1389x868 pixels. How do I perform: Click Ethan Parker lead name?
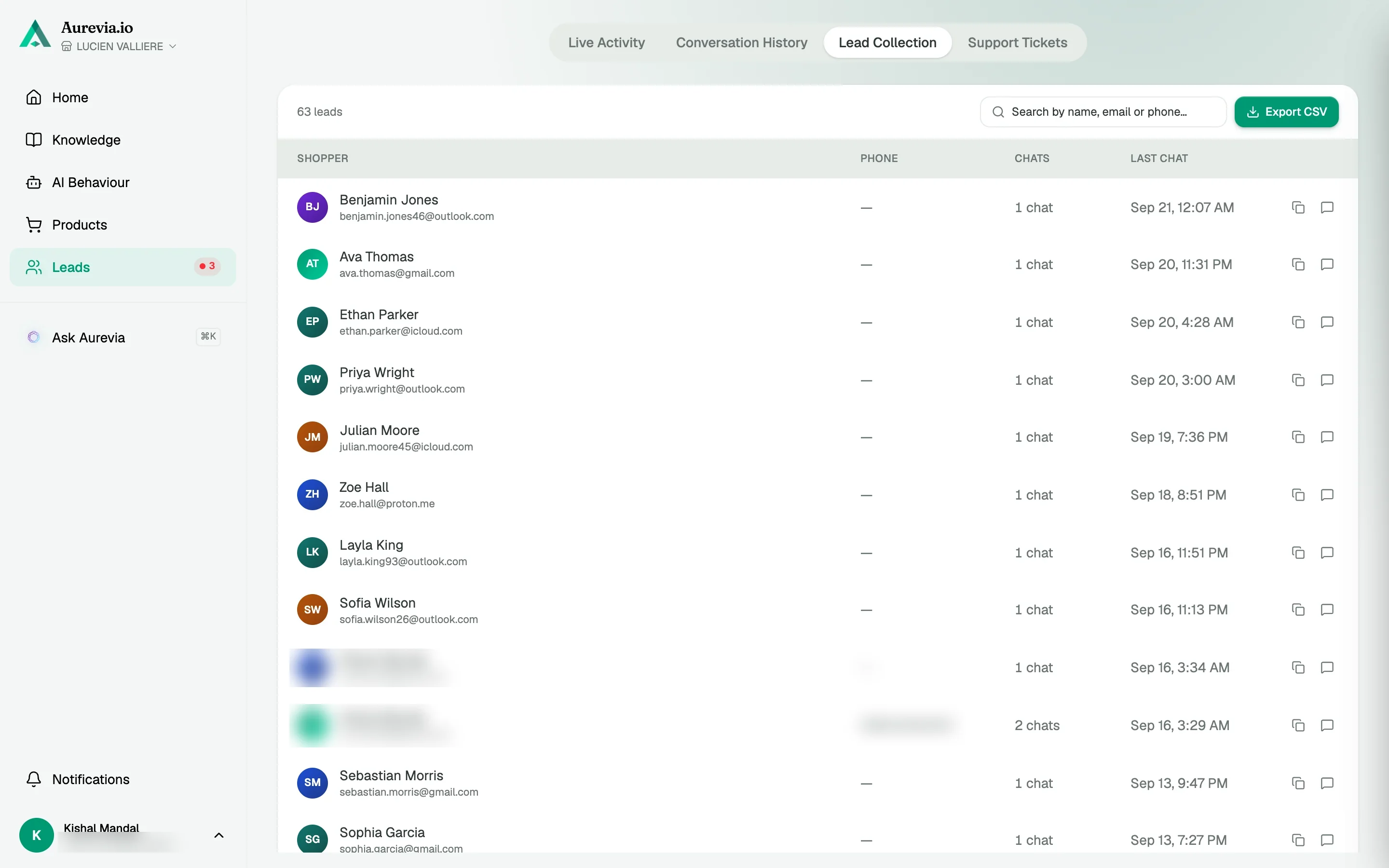pyautogui.click(x=379, y=314)
